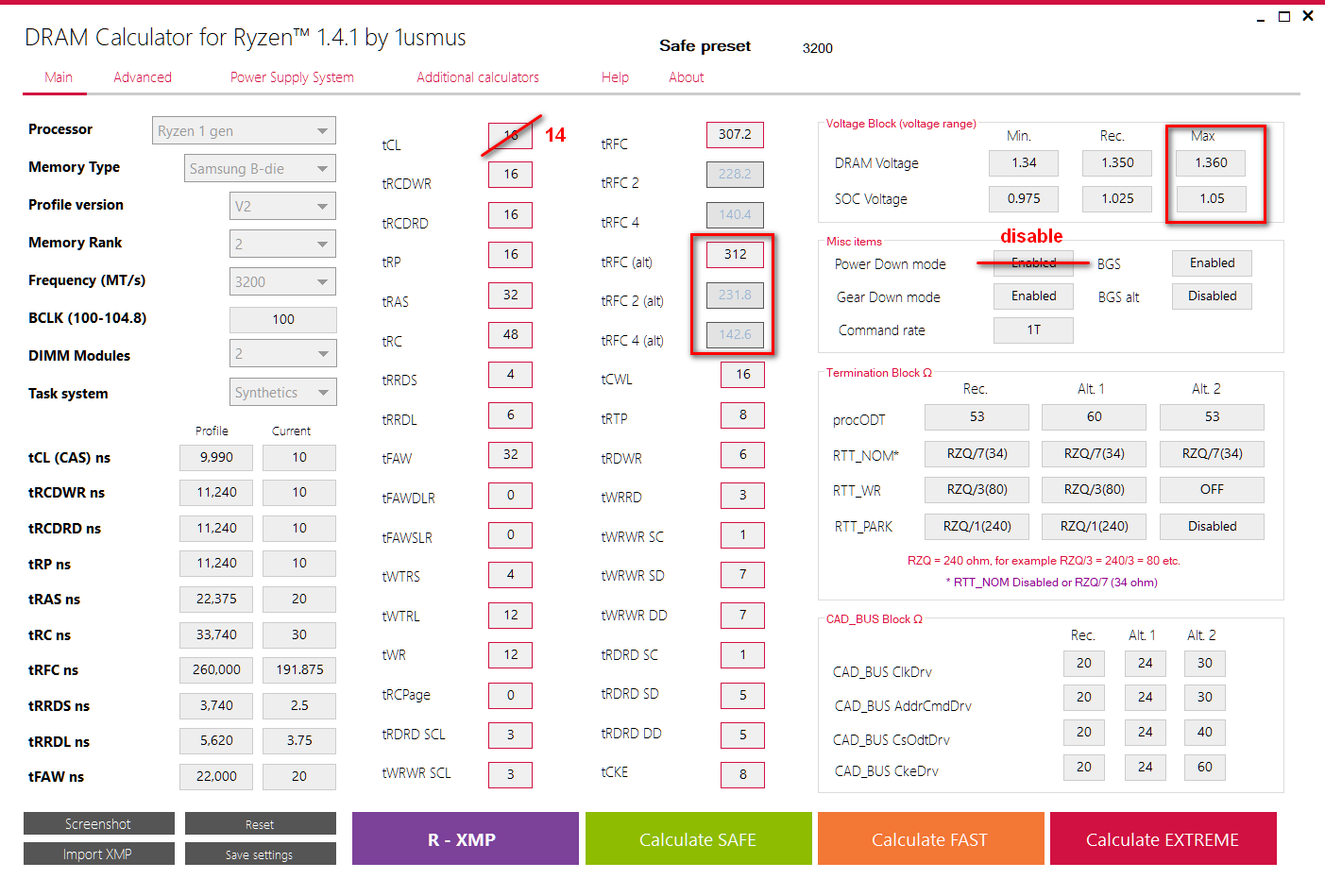Click the SOC Voltage Min value 0.975

coord(1024,199)
